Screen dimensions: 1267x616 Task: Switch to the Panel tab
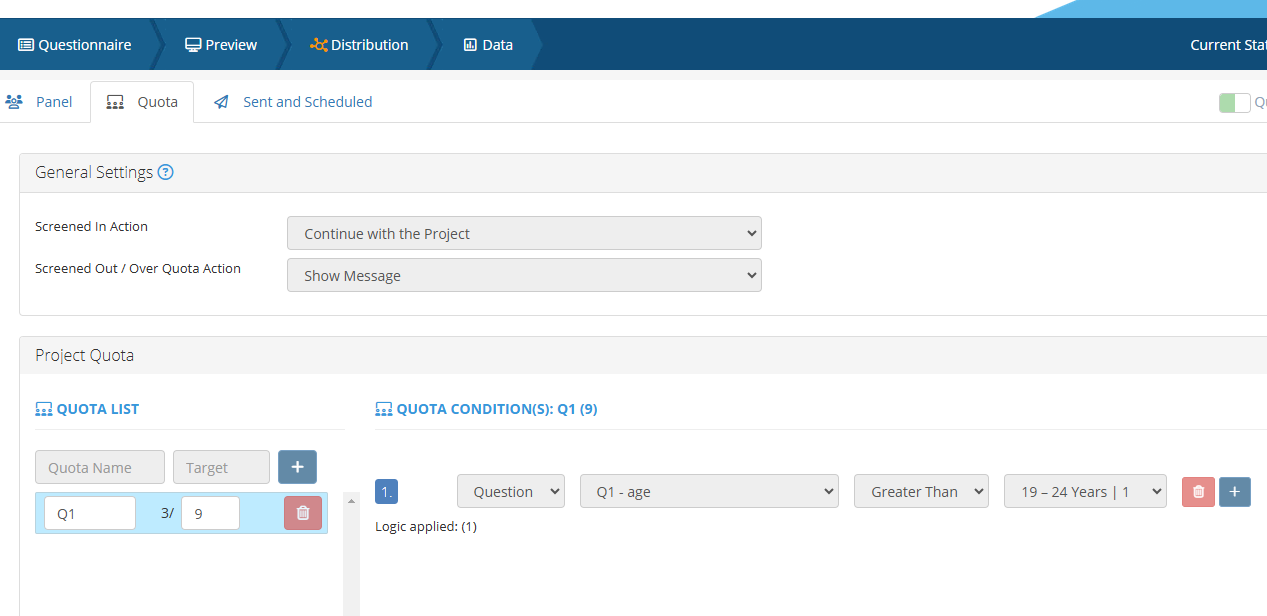(x=40, y=102)
